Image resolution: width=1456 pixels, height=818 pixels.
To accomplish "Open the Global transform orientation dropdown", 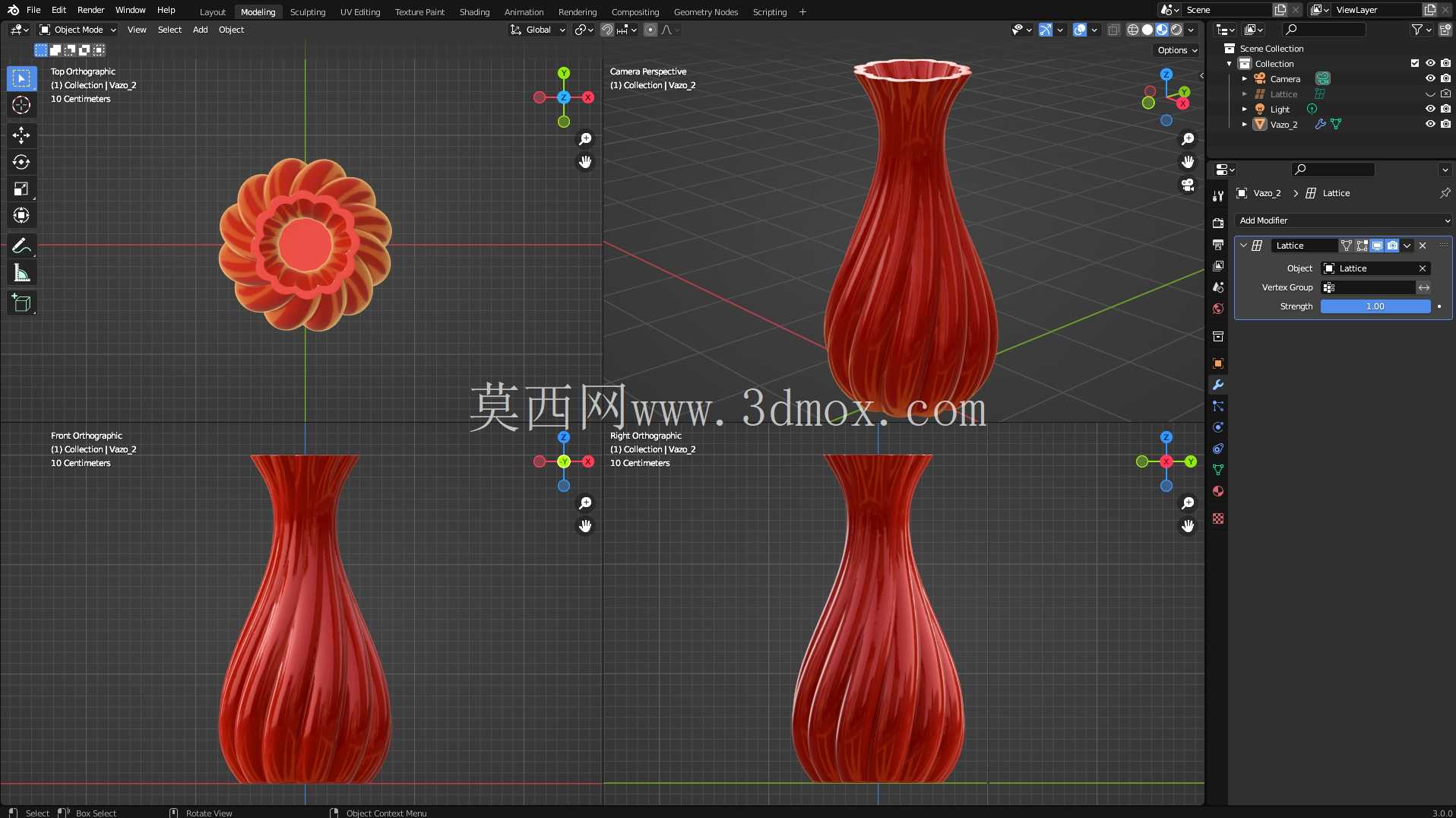I will [x=538, y=30].
